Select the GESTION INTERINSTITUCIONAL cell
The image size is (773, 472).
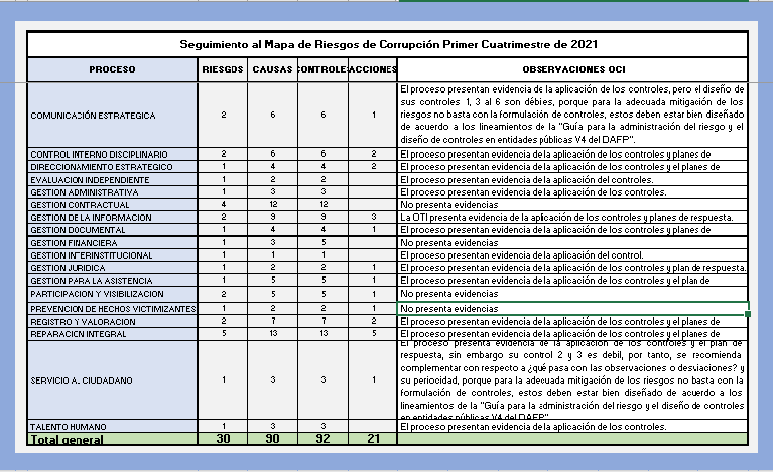(x=112, y=255)
